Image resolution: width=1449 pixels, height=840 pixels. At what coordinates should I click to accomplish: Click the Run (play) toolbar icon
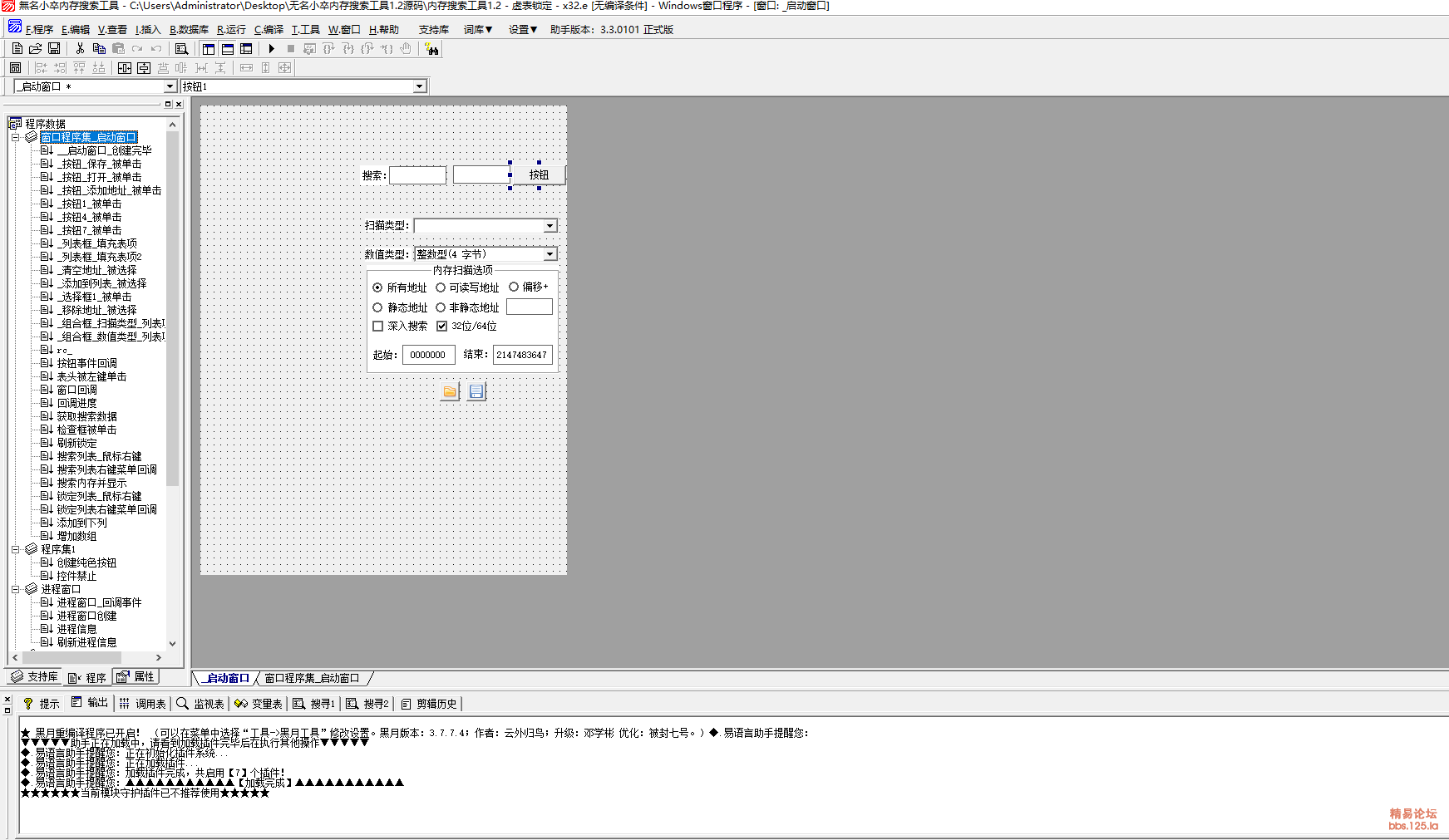(x=272, y=49)
